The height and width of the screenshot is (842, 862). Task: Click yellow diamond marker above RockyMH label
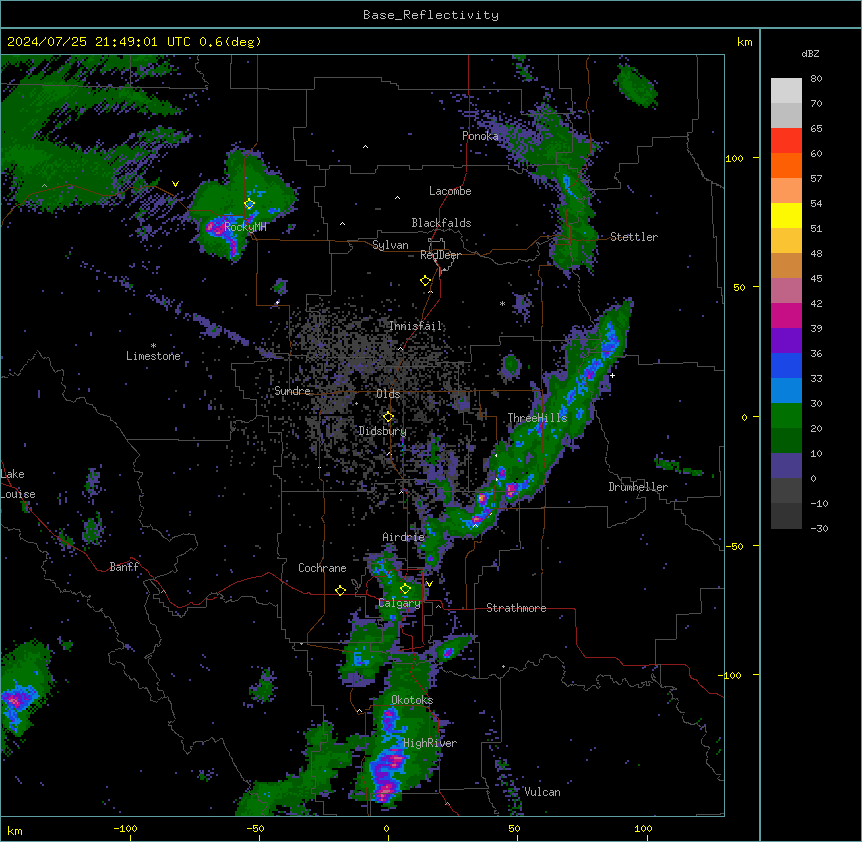point(249,204)
